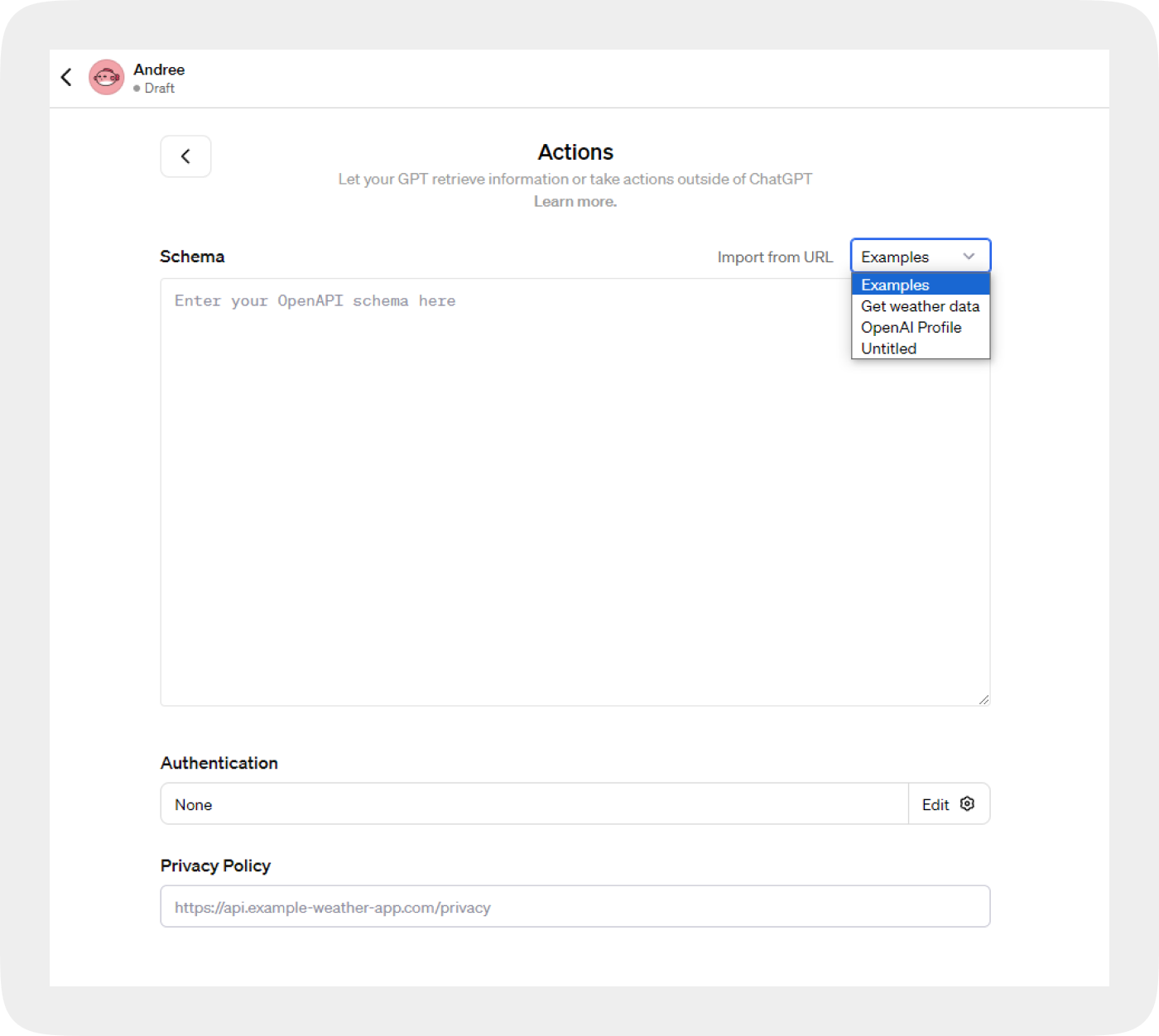Select the Get weather data example
The image size is (1159, 1036).
pyautogui.click(x=920, y=306)
